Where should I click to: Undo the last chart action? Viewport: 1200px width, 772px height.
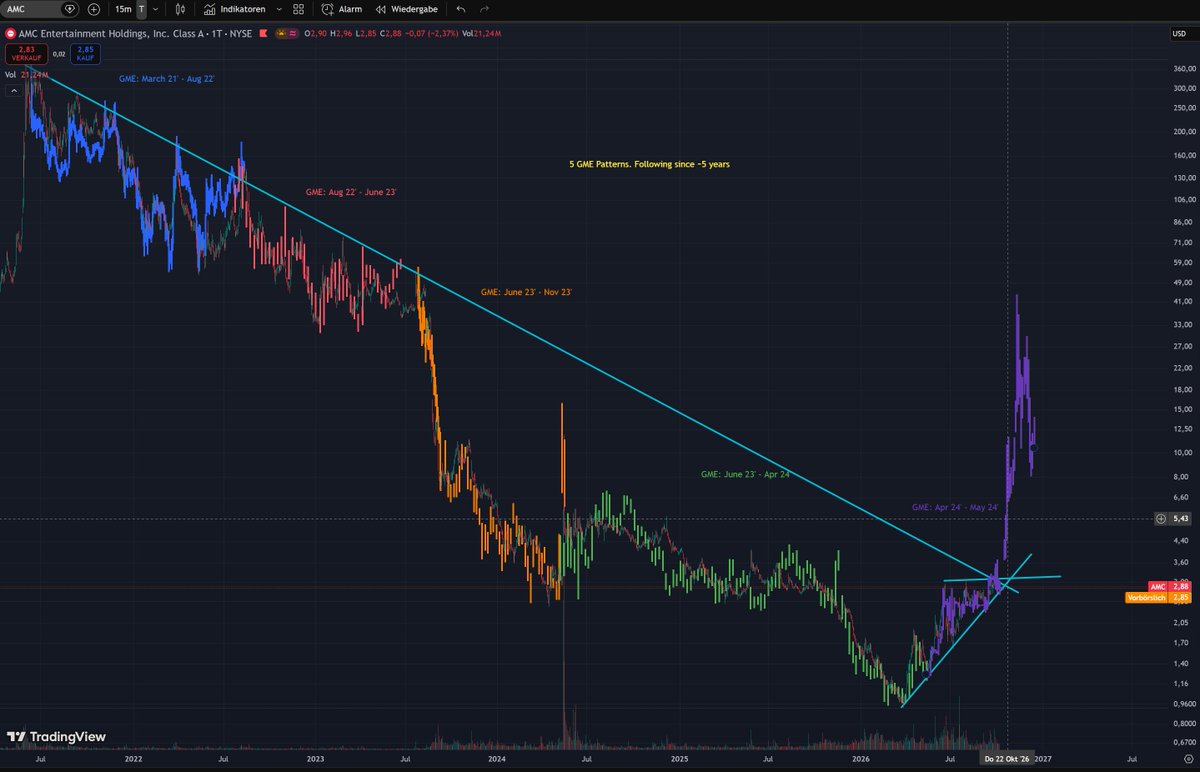click(460, 9)
